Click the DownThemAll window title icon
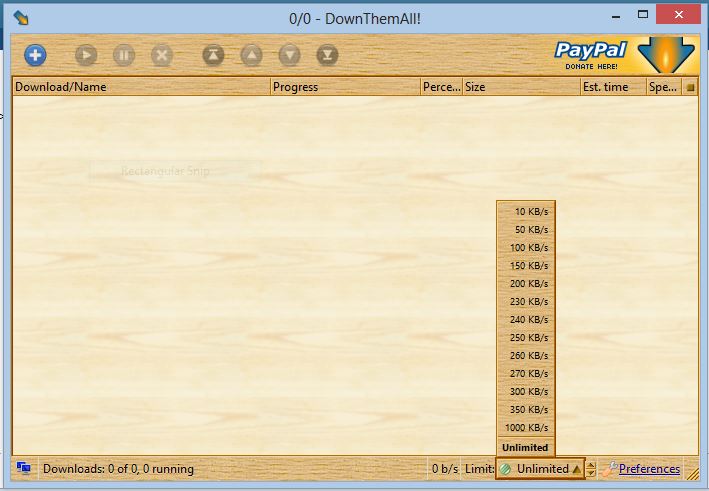The width and height of the screenshot is (709, 491). click(21, 18)
